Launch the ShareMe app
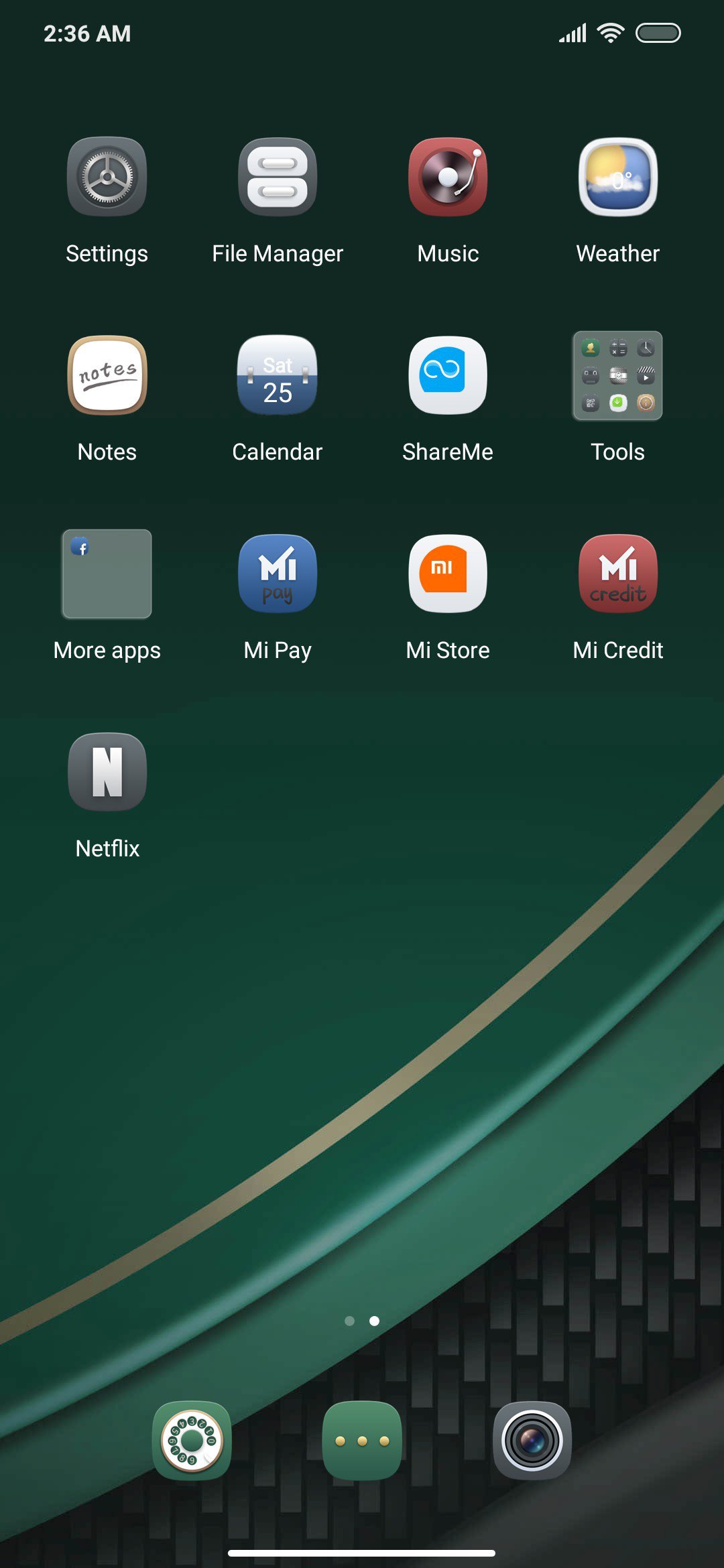Viewport: 724px width, 1568px height. click(448, 375)
